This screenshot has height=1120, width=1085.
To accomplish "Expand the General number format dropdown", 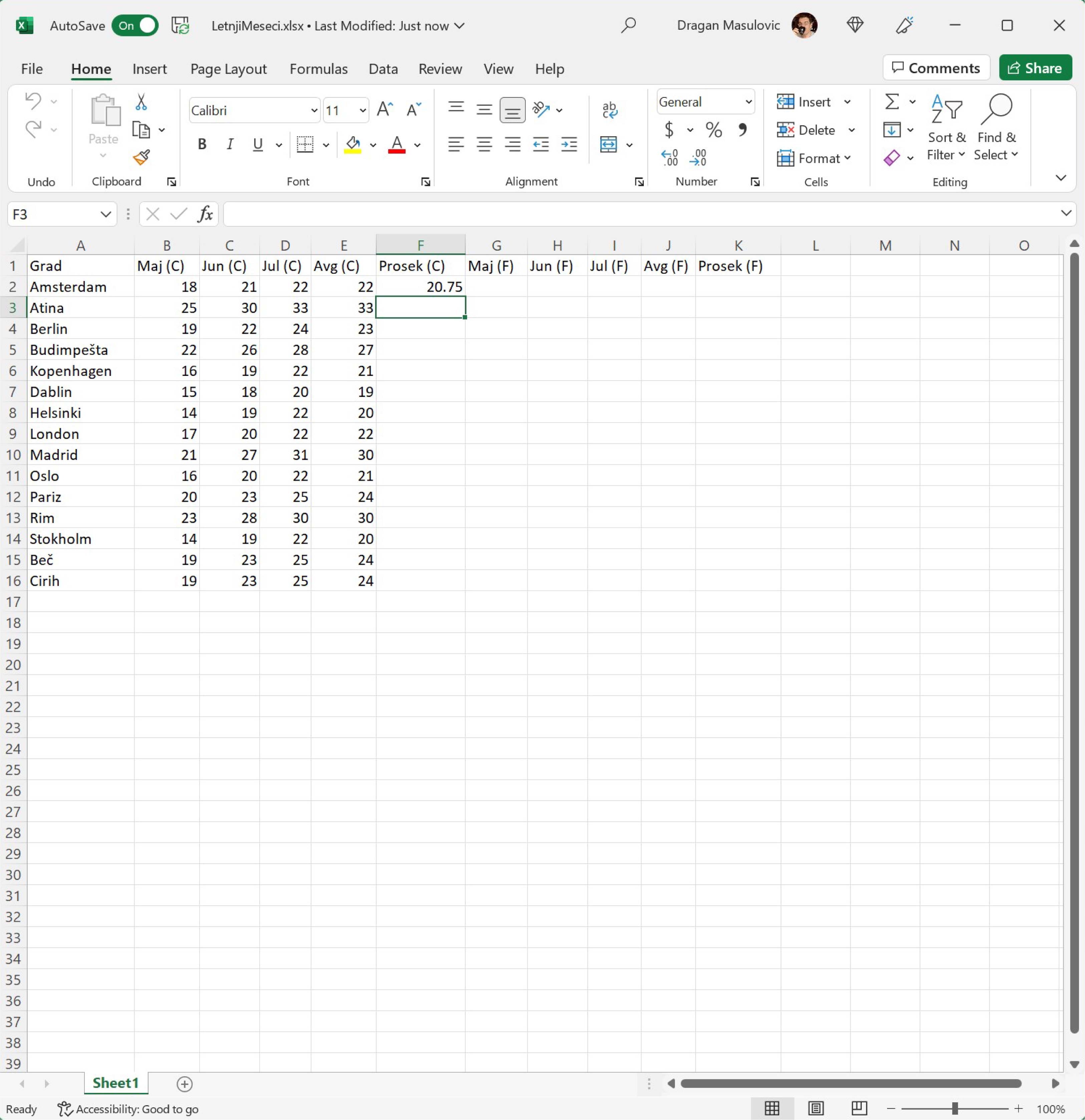I will [748, 102].
